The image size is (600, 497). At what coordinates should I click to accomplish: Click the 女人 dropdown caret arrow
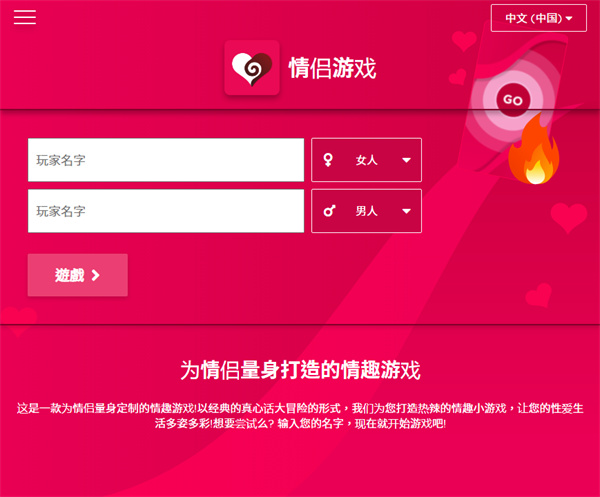406,160
